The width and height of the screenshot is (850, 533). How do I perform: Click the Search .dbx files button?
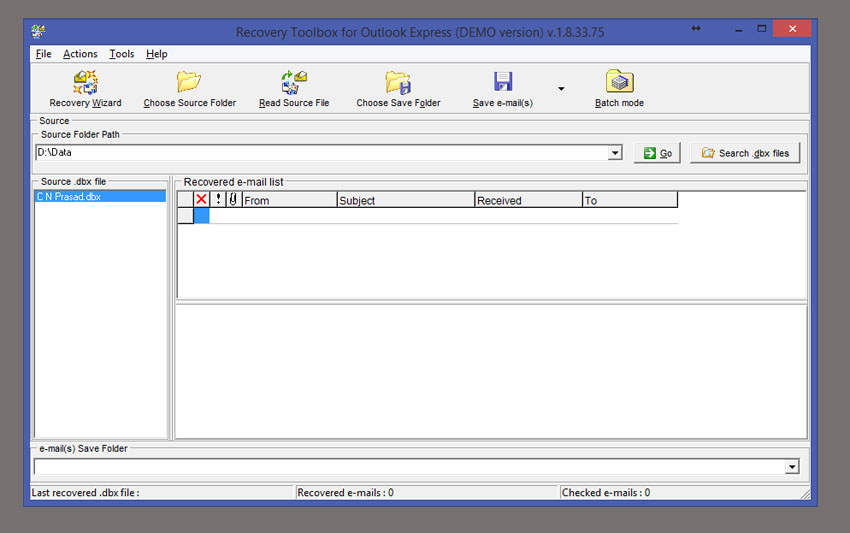(745, 153)
